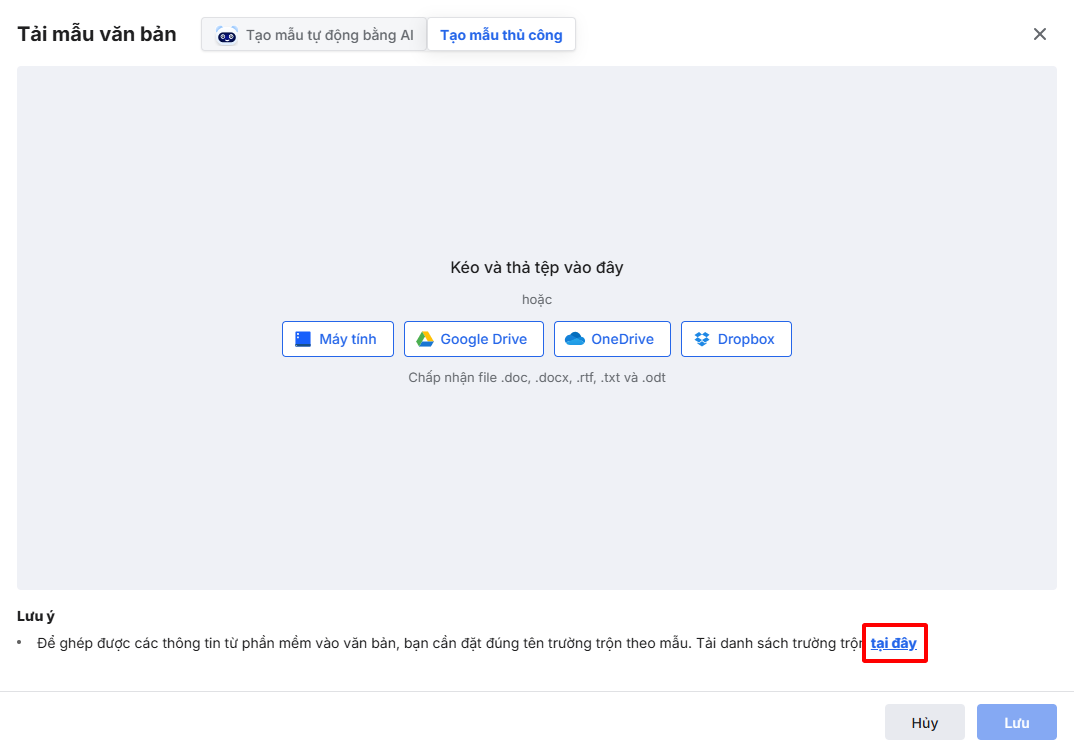Viewport: 1074px width, 750px height.
Task: Close the Tải mẫu văn bản dialog
Action: (1040, 34)
